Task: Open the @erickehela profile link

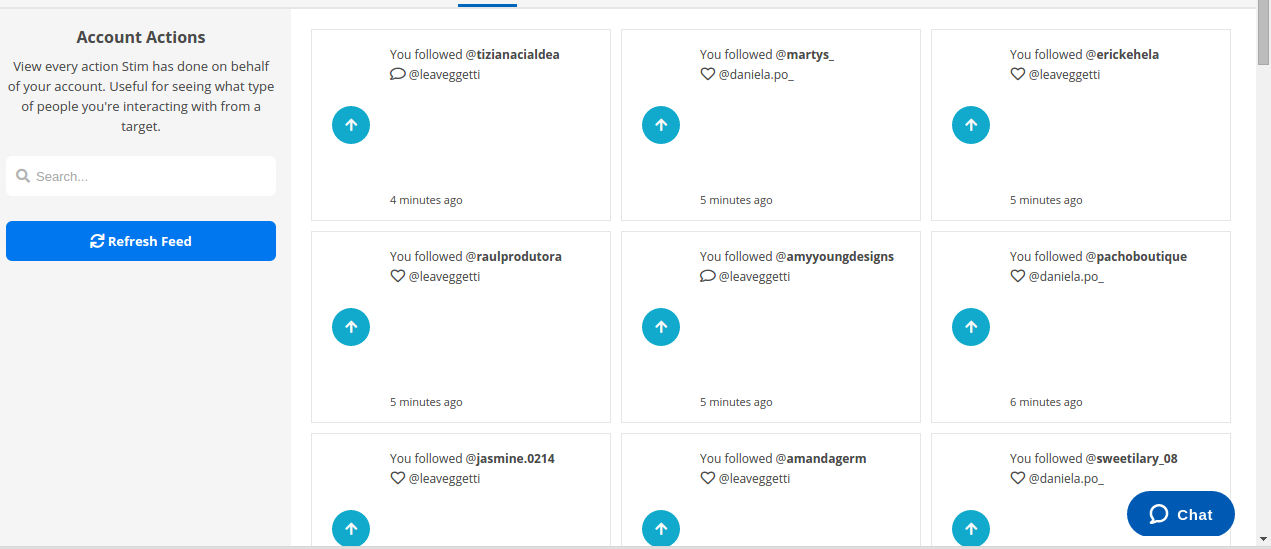Action: (1122, 54)
